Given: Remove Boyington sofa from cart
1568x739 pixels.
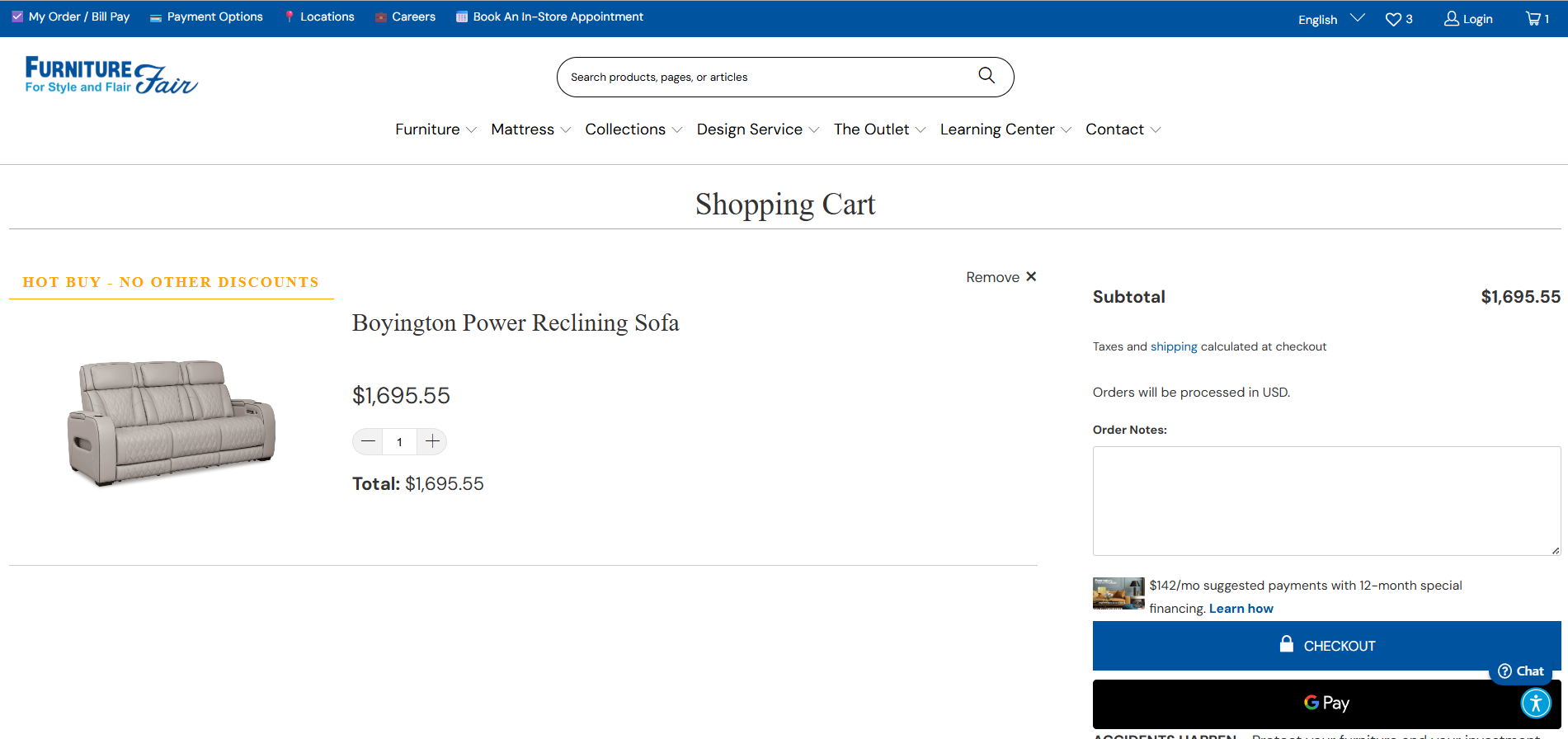Looking at the screenshot, I should [x=1001, y=277].
